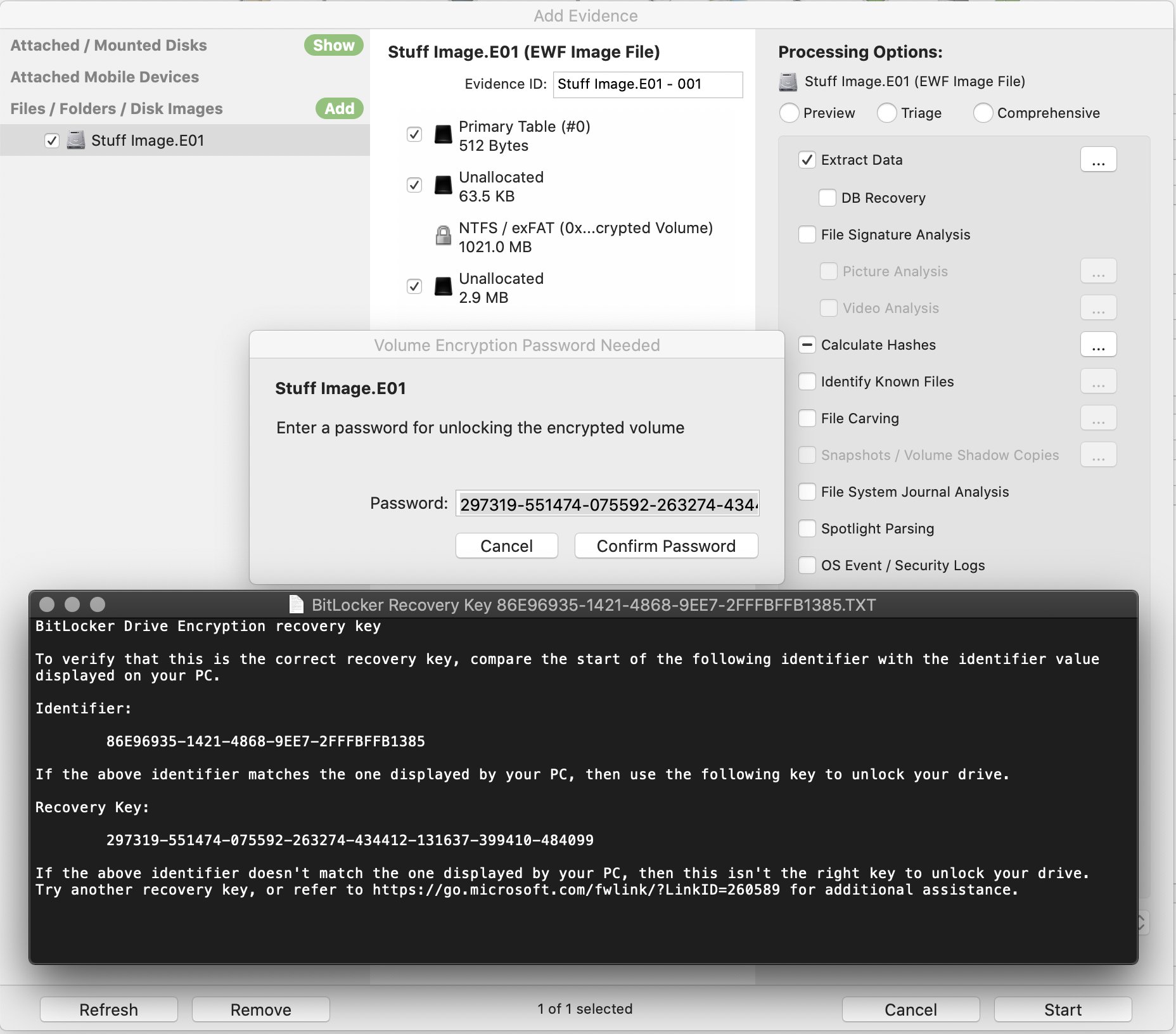This screenshot has width=1176, height=1034.
Task: Click the Primary Table (#0) partition icon
Action: tap(444, 134)
